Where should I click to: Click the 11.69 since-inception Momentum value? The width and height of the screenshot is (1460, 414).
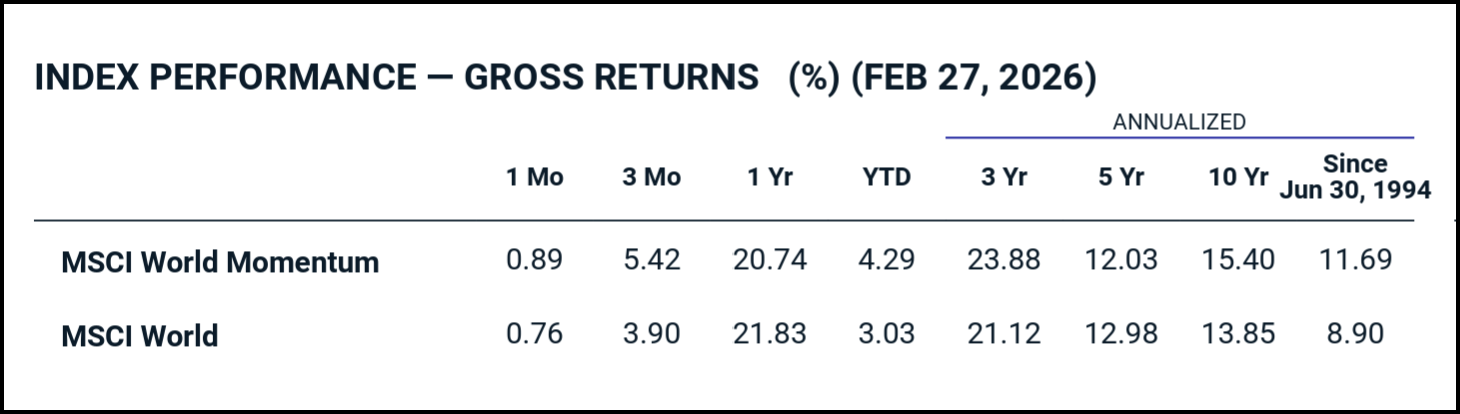pyautogui.click(x=1355, y=260)
